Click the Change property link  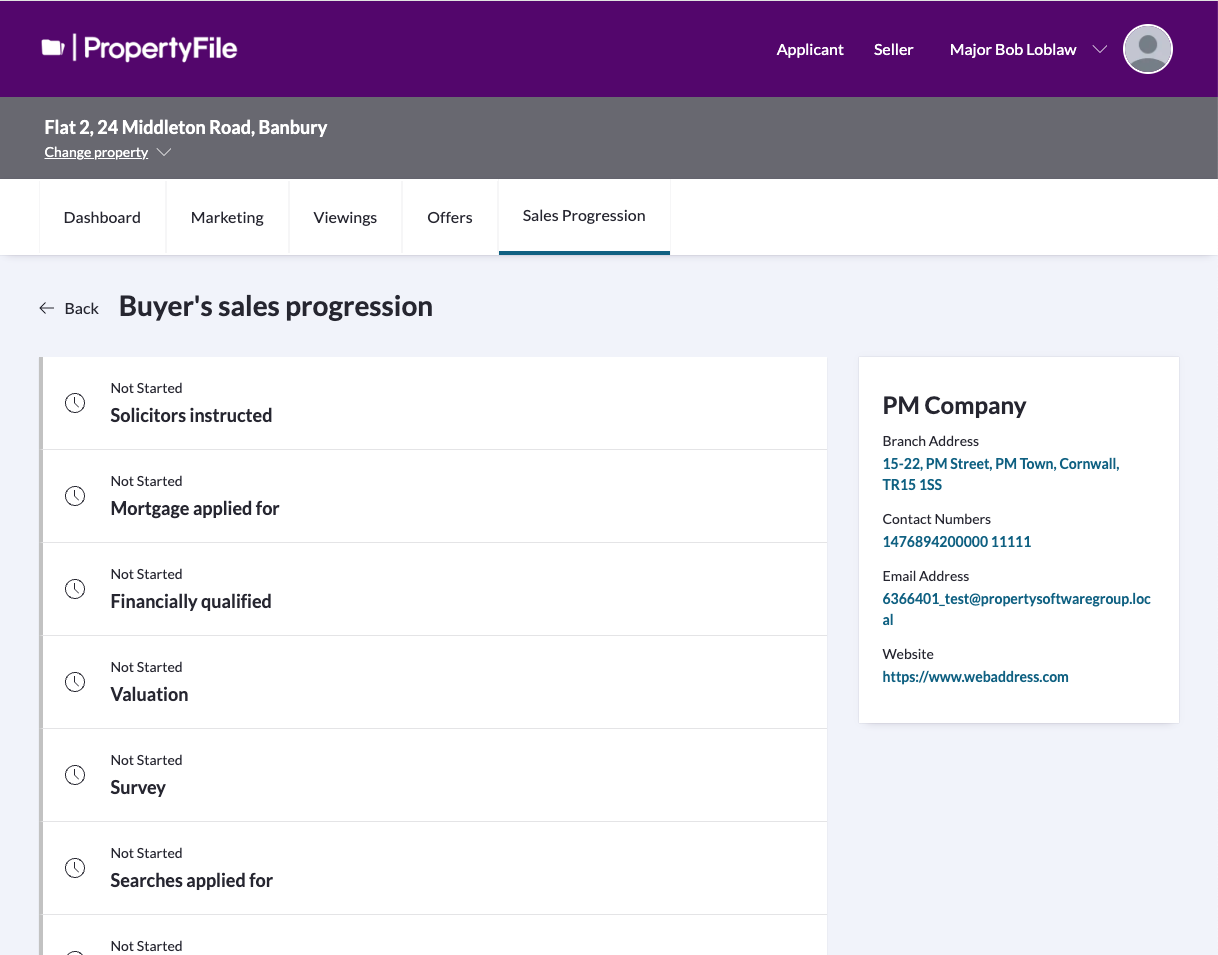click(96, 152)
